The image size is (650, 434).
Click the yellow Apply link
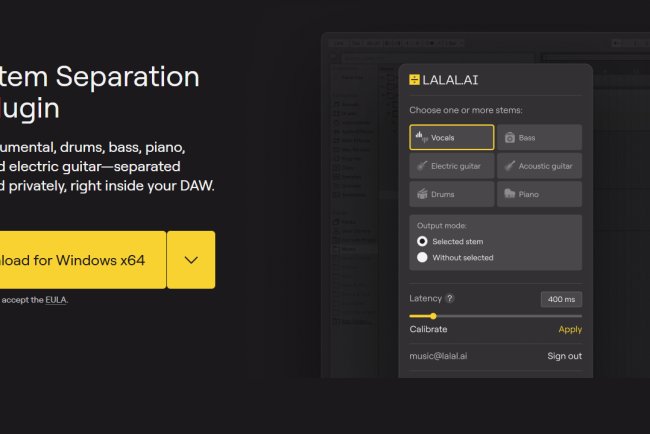(570, 330)
